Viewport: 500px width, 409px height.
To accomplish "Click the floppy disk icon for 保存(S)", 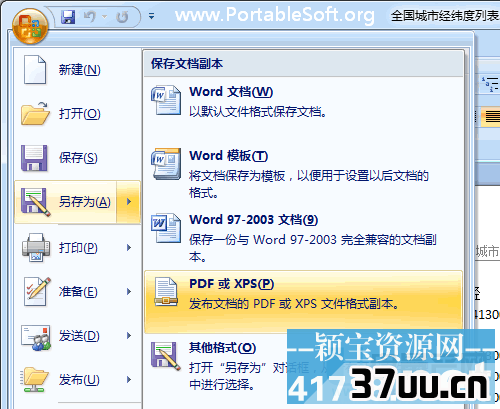I will pyautogui.click(x=34, y=158).
